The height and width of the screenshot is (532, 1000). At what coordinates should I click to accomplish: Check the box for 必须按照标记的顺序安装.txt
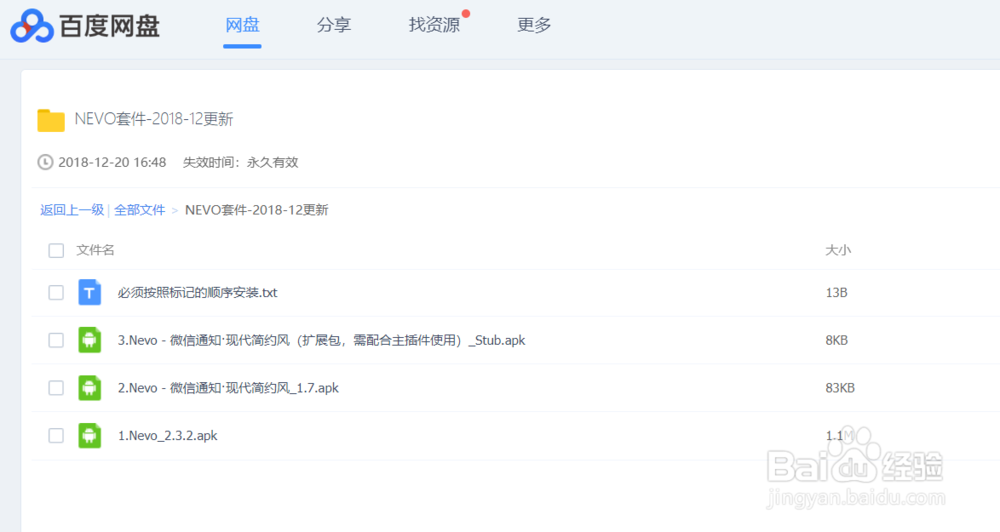[56, 292]
